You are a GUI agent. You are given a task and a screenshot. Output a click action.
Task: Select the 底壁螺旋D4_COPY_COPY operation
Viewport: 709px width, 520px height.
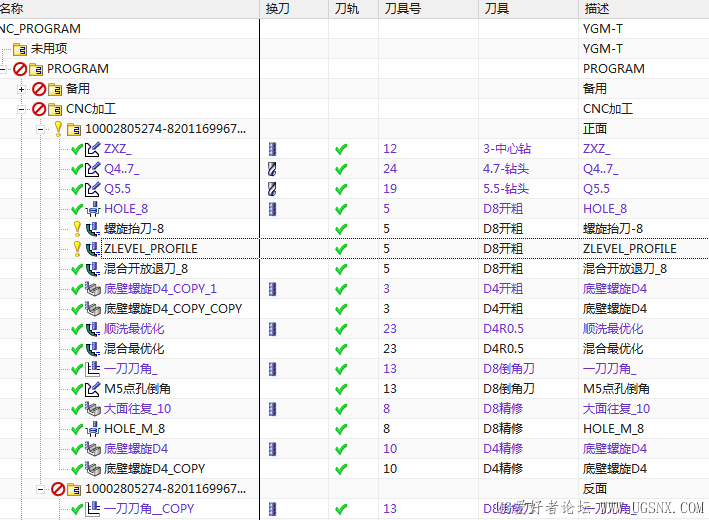[x=173, y=309]
